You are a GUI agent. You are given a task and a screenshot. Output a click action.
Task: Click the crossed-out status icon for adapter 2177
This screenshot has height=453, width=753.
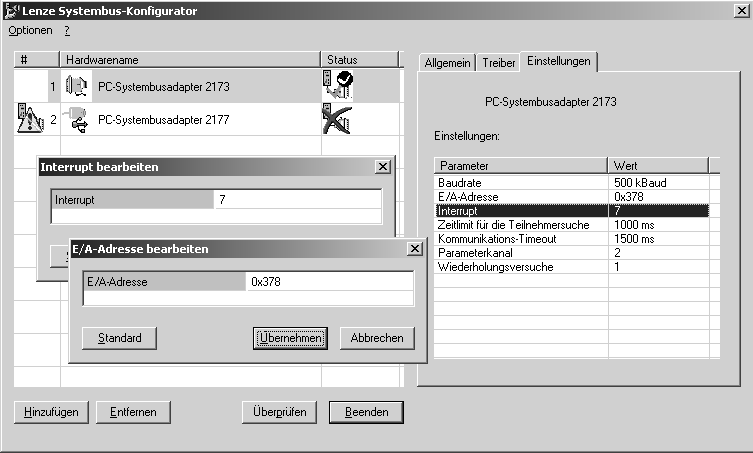pyautogui.click(x=337, y=121)
